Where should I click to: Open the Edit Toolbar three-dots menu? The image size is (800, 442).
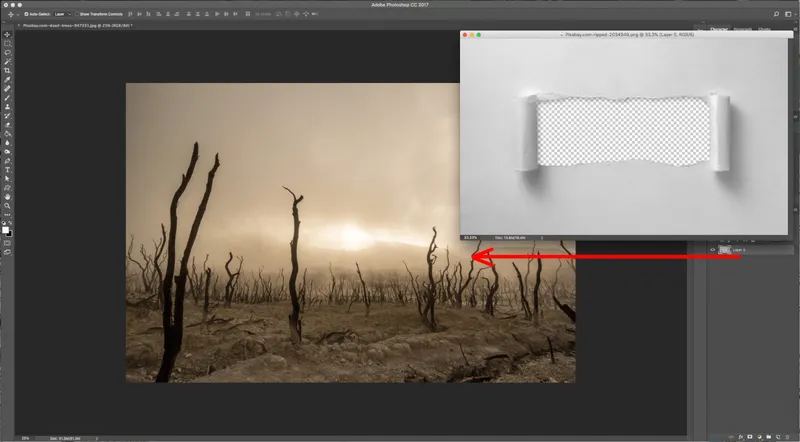pyautogui.click(x=7, y=215)
